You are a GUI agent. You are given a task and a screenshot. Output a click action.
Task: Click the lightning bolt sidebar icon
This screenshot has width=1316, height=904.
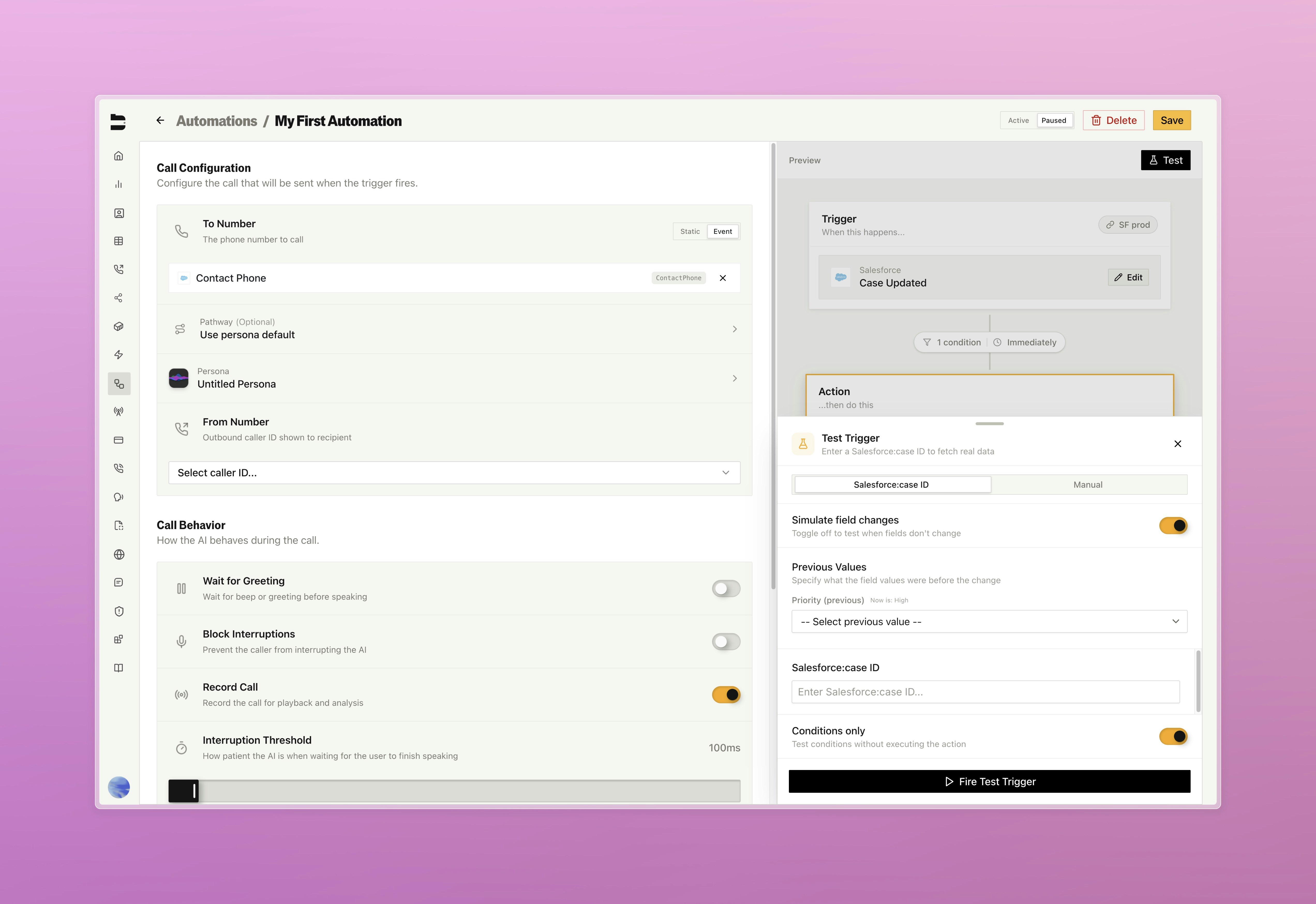click(x=118, y=354)
